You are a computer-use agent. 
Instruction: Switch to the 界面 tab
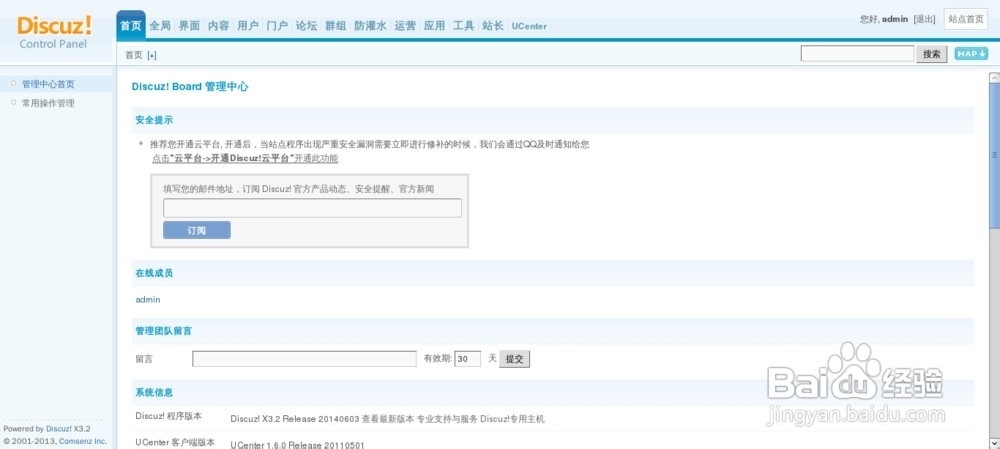click(x=189, y=26)
